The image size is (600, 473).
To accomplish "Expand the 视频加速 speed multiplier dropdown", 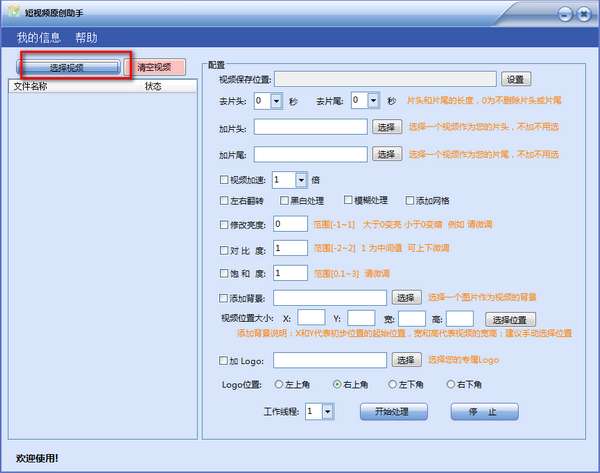I will click(301, 180).
